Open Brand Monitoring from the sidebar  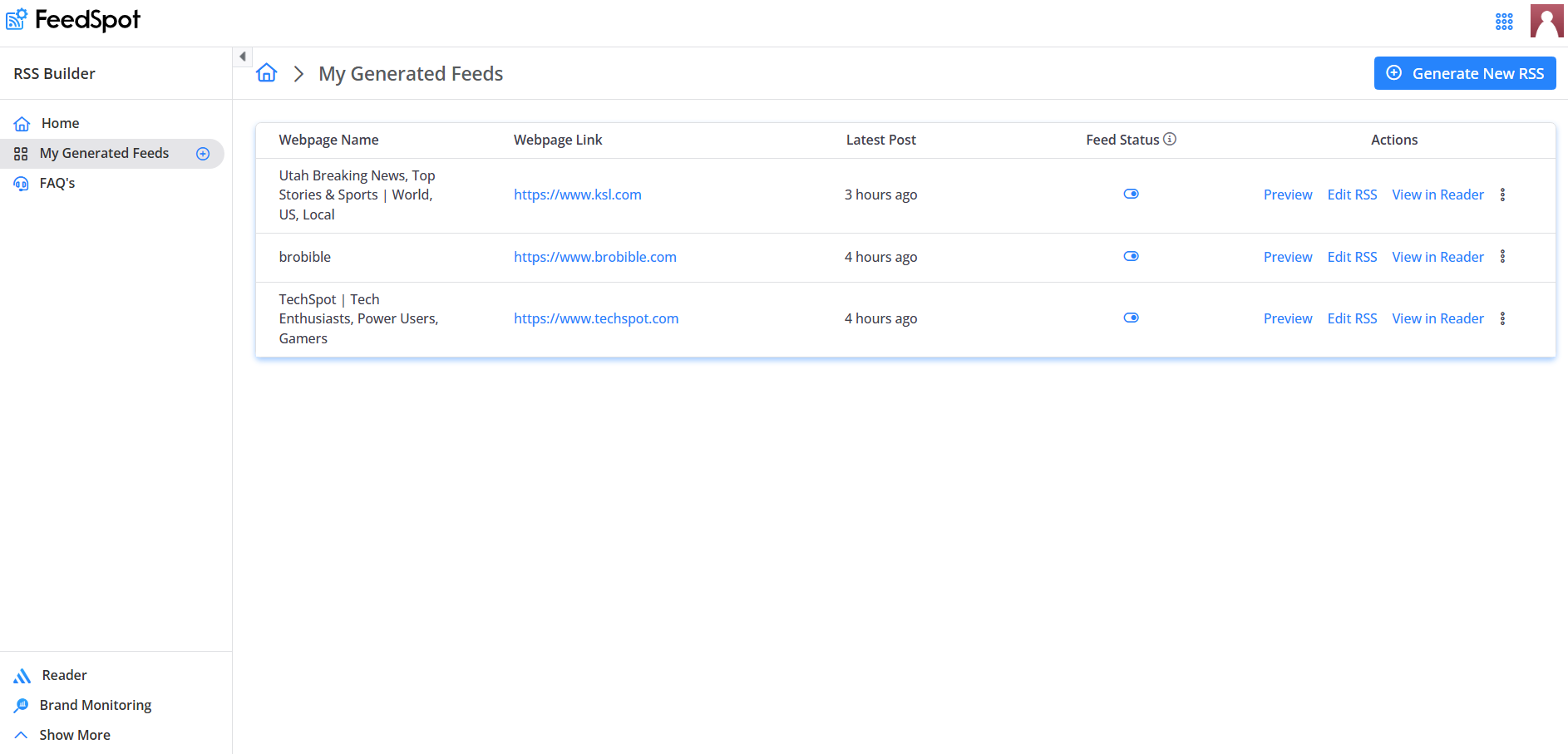pyautogui.click(x=95, y=705)
